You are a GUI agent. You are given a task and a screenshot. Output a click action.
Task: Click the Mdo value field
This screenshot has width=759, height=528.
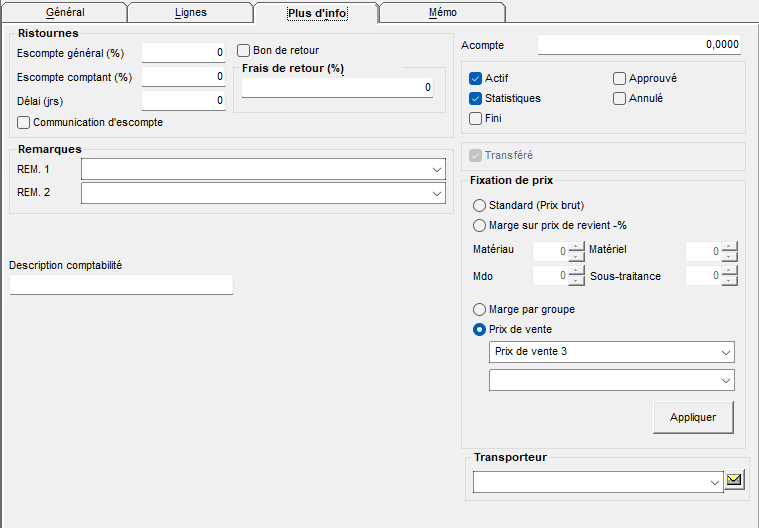[550, 275]
